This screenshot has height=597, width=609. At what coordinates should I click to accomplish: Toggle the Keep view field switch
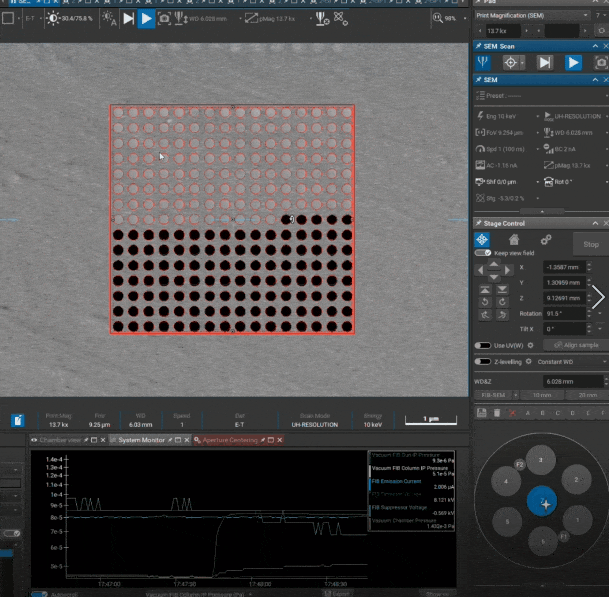[x=482, y=254]
